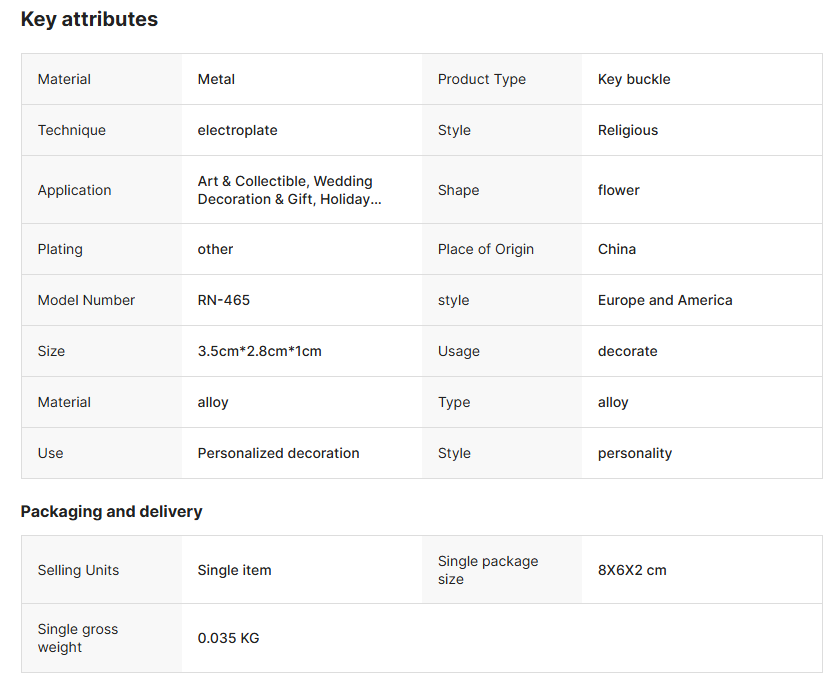Select Europe and America style value
Viewport: 826px width, 681px height.
click(x=665, y=300)
